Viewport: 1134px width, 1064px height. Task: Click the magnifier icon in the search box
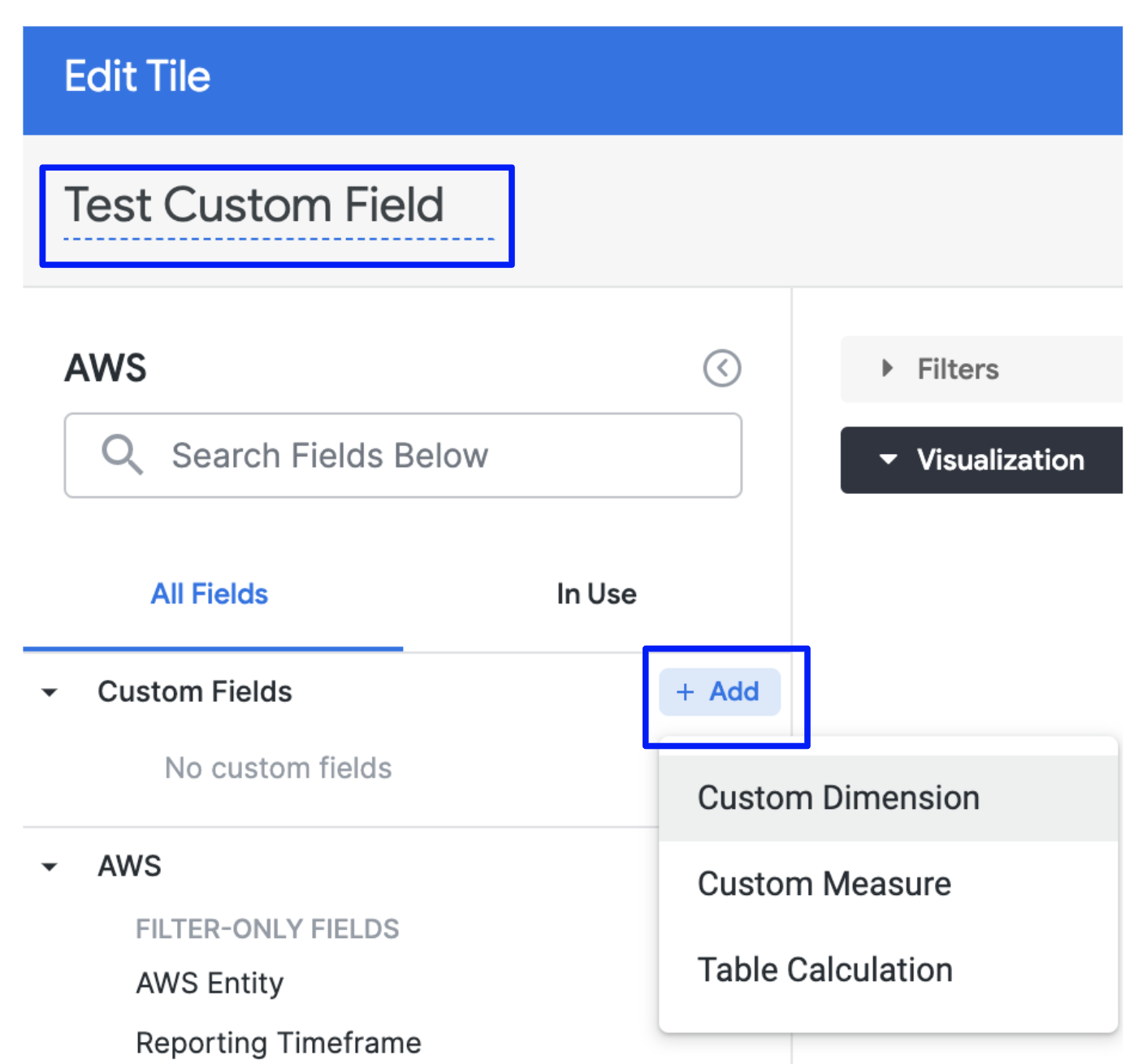[122, 455]
